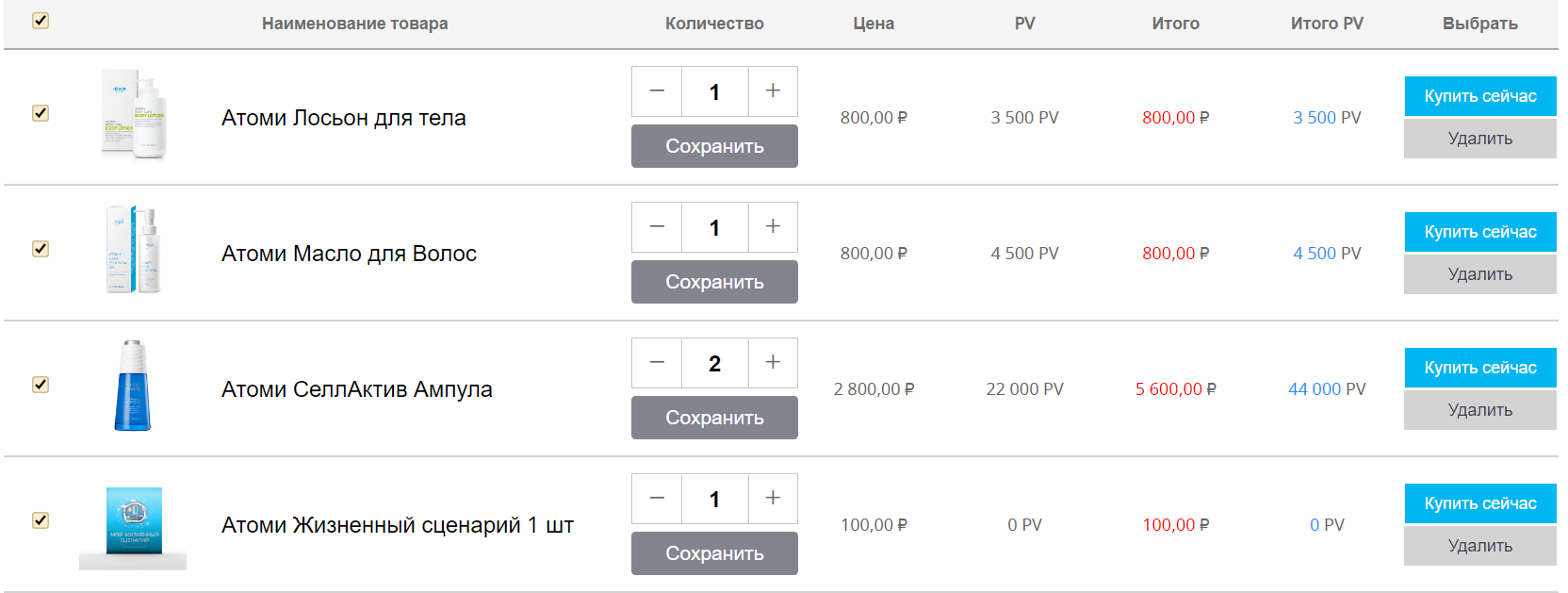Click quantity field for Атоми Лосьон для тела
This screenshot has height=593, width=1568.
pyautogui.click(x=714, y=91)
